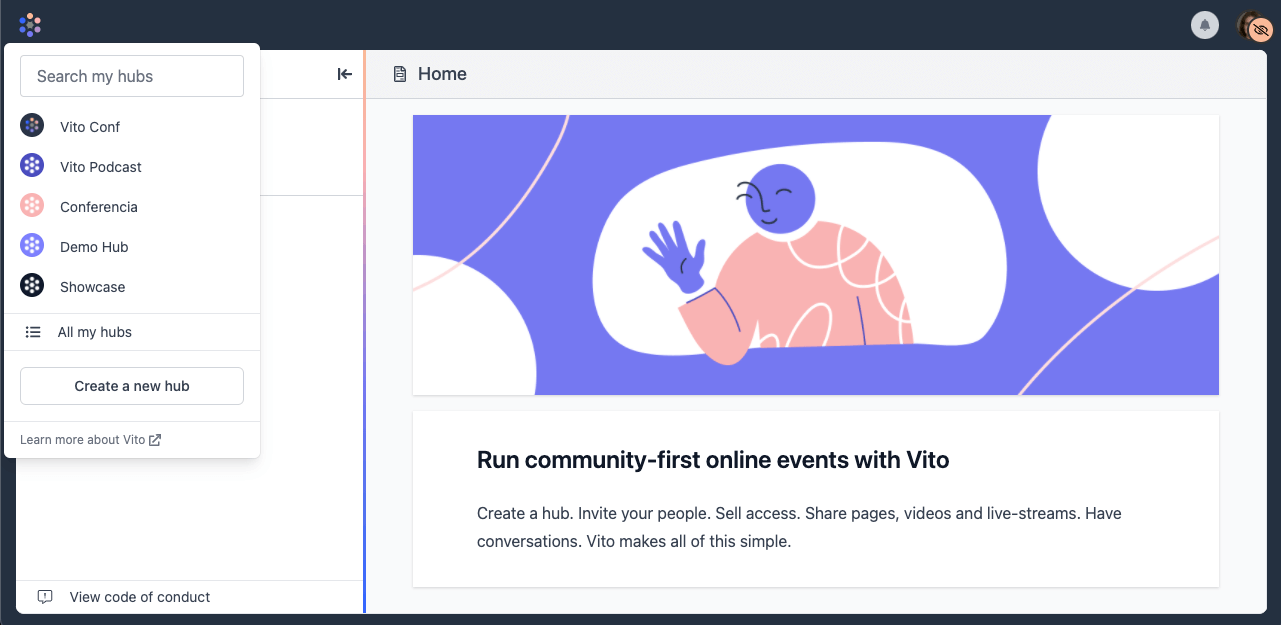The width and height of the screenshot is (1281, 625).
Task: Select Vito Podcast from the hub list
Action: click(x=101, y=167)
